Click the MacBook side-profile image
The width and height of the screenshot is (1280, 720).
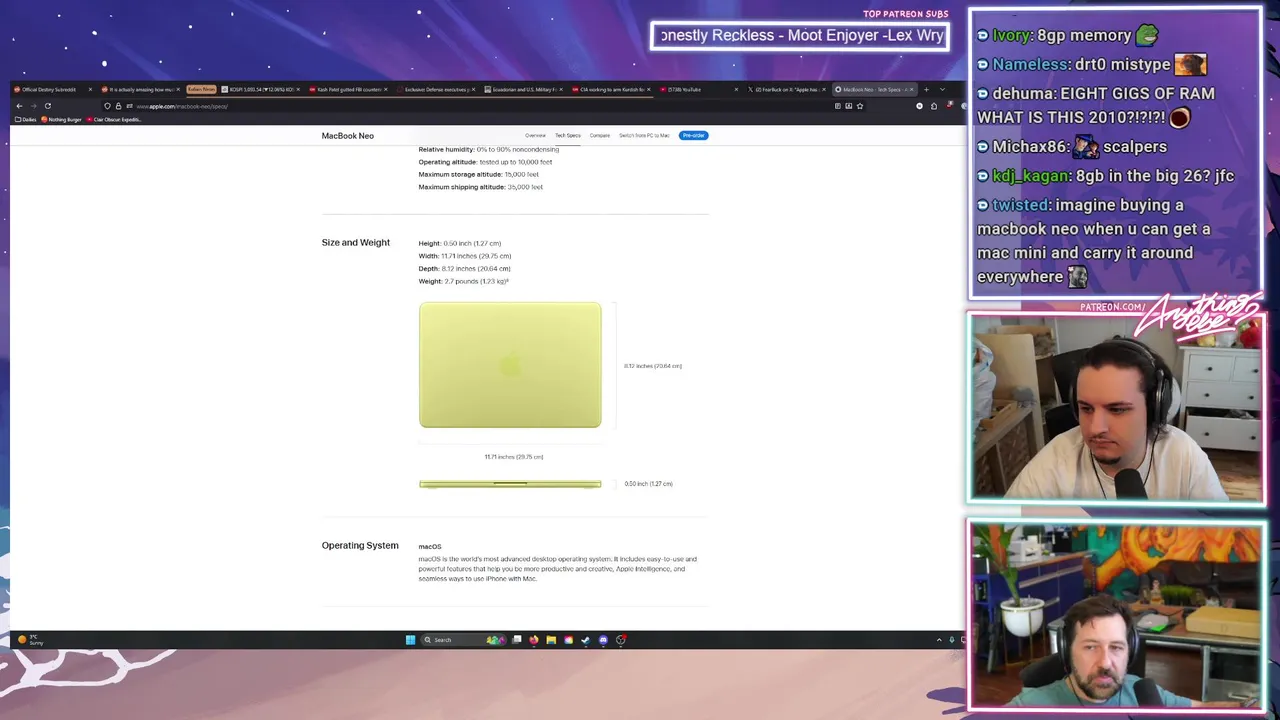point(510,484)
